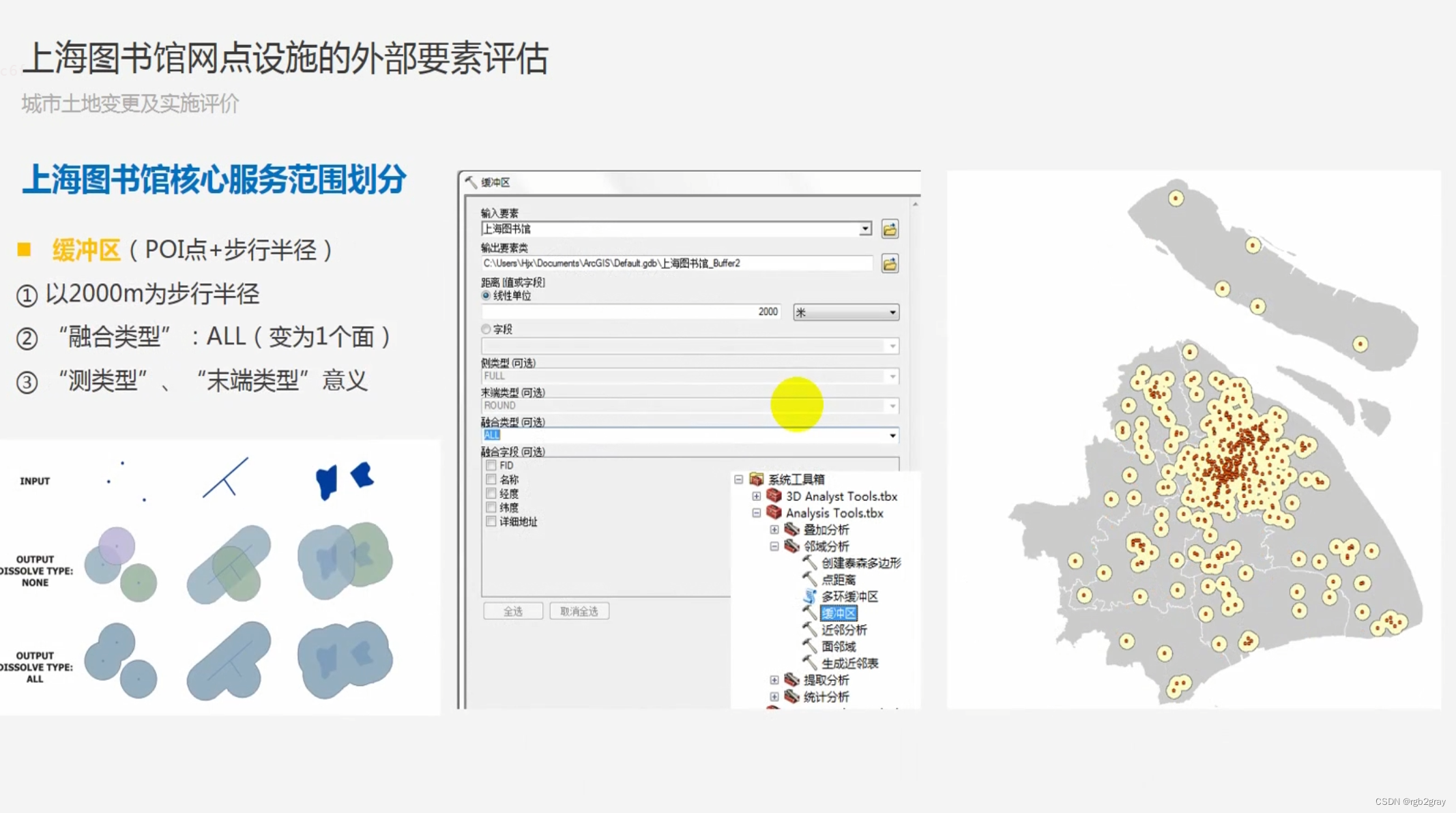This screenshot has height=813, width=1456.
Task: Enable the 详细地址 field checkbox
Action: pos(491,521)
